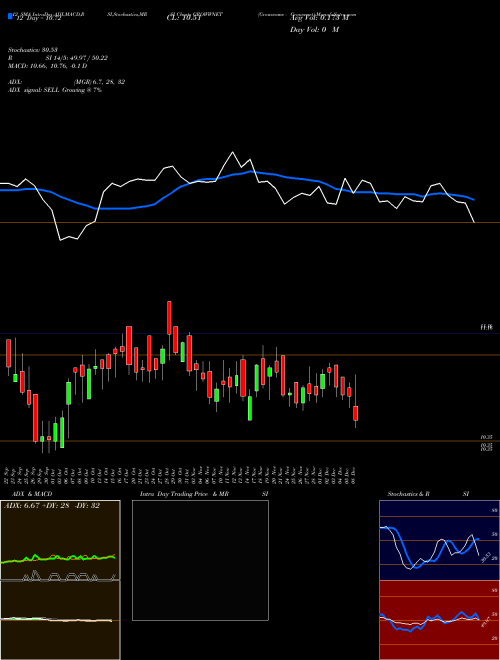Viewport: 500px width, 660px height.
Task: Click the 'SI 14/3: 49.97 / 59.22' reading
Action: 77,58
